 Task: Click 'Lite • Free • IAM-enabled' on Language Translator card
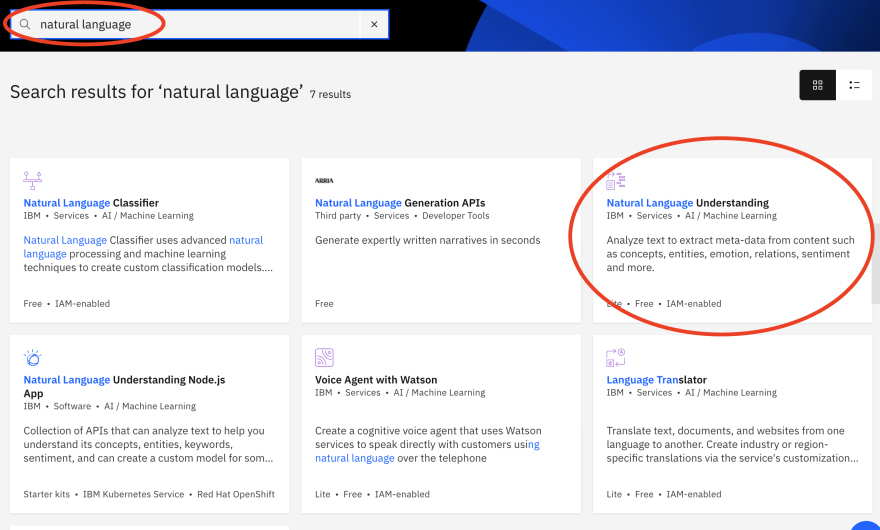664,494
